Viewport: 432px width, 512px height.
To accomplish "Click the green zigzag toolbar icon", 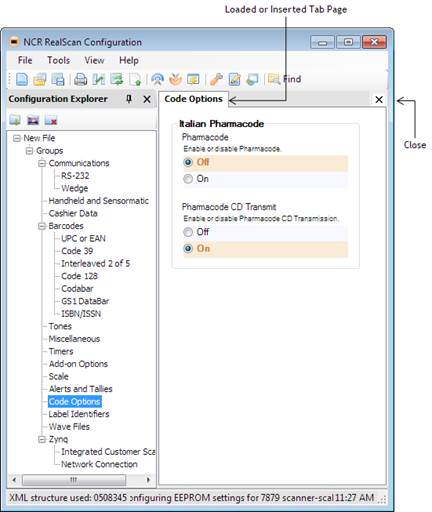I will pyautogui.click(x=99, y=79).
